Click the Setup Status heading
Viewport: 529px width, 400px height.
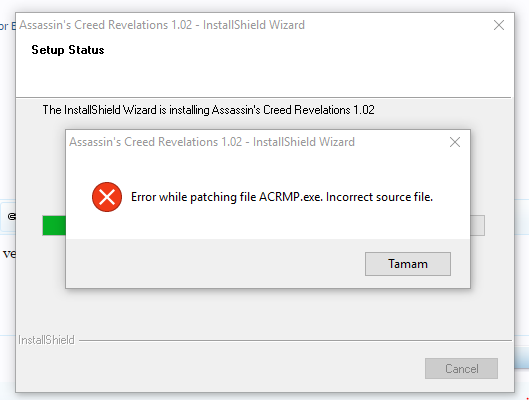coord(68,50)
